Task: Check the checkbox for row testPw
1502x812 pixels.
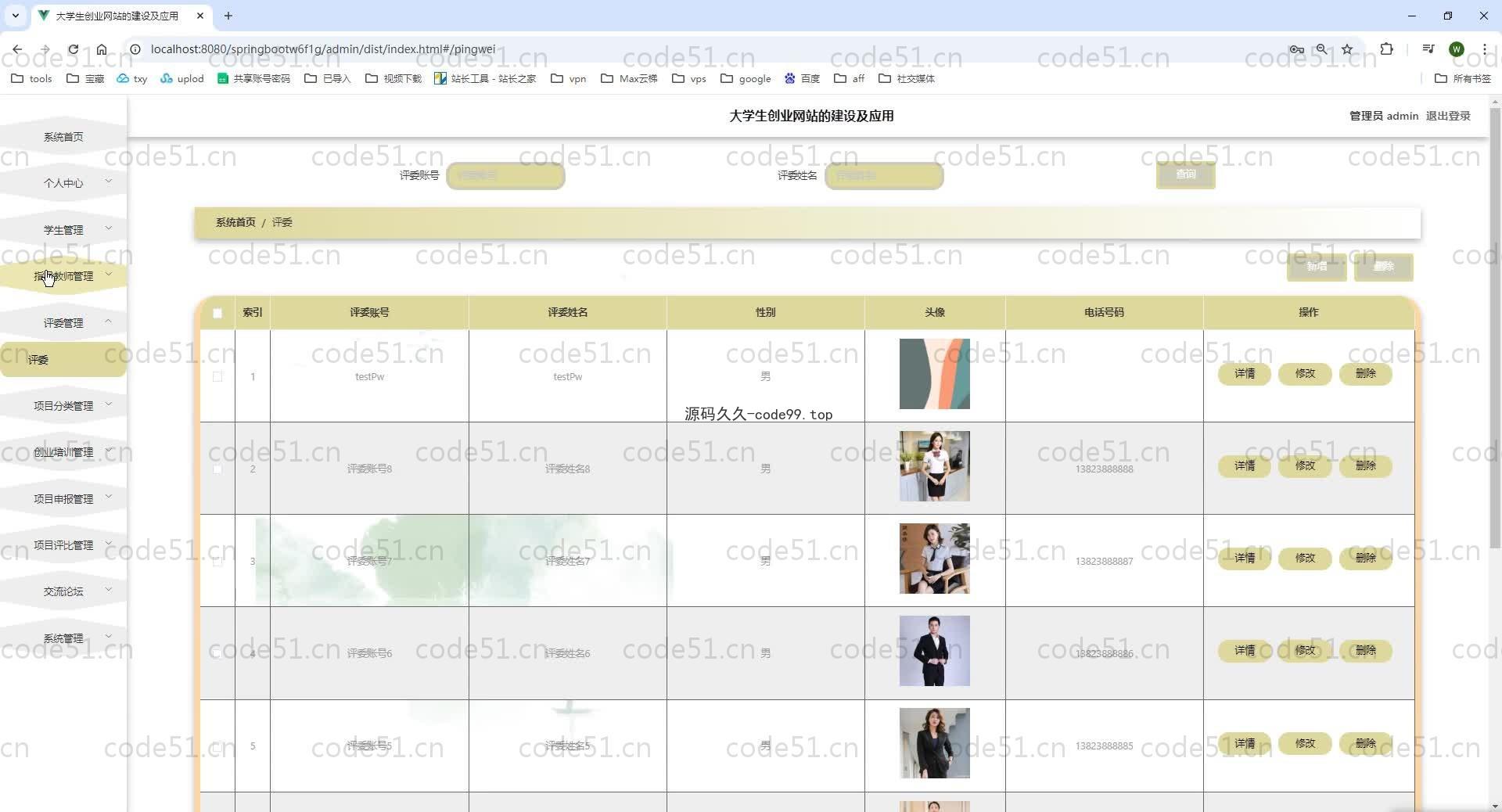Action: [217, 376]
